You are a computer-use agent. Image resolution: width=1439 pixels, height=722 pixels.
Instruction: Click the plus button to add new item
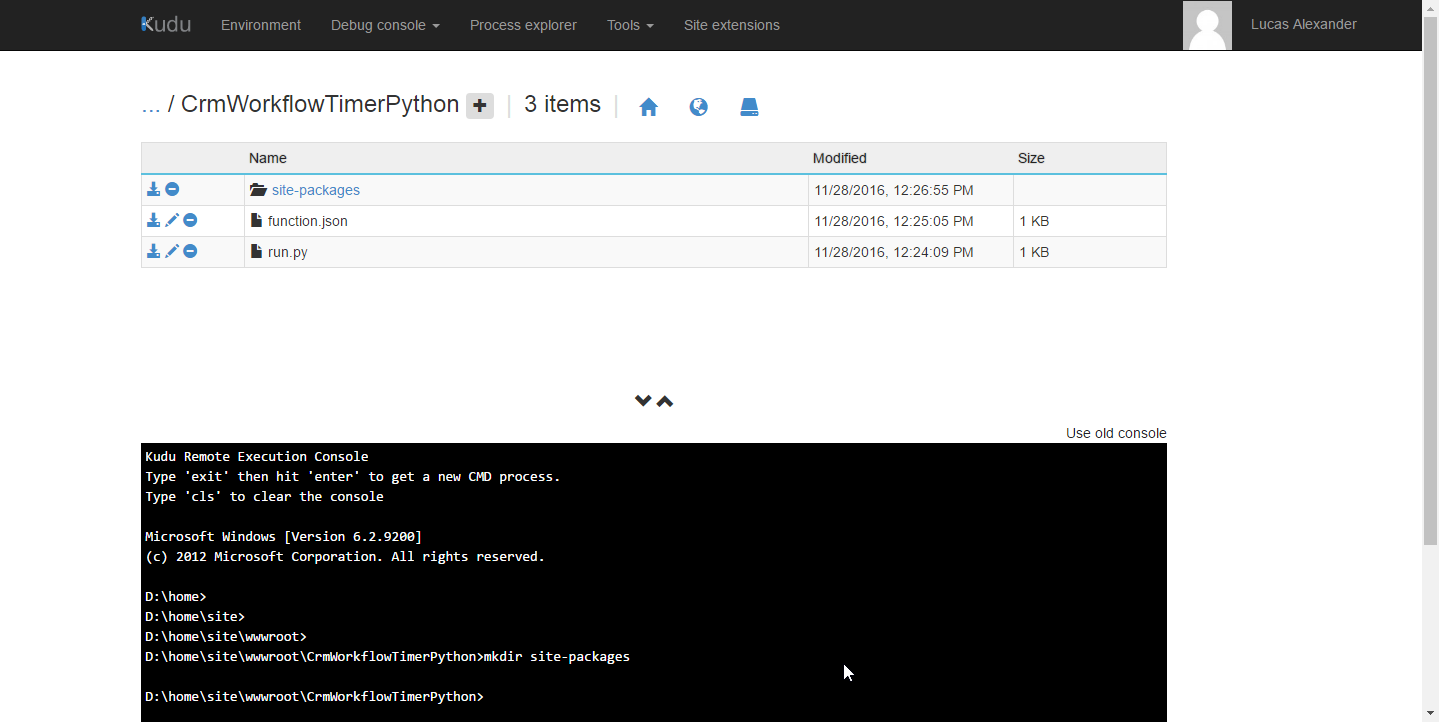coord(480,106)
